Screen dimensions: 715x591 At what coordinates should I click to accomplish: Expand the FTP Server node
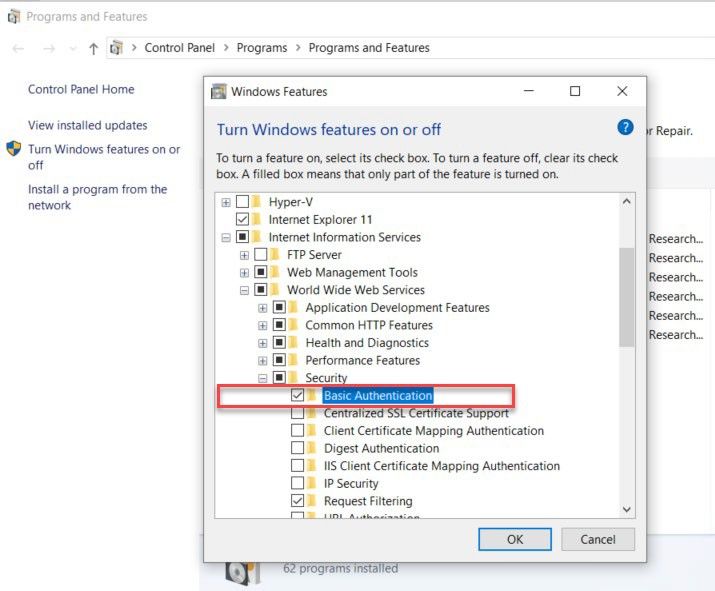[244, 255]
